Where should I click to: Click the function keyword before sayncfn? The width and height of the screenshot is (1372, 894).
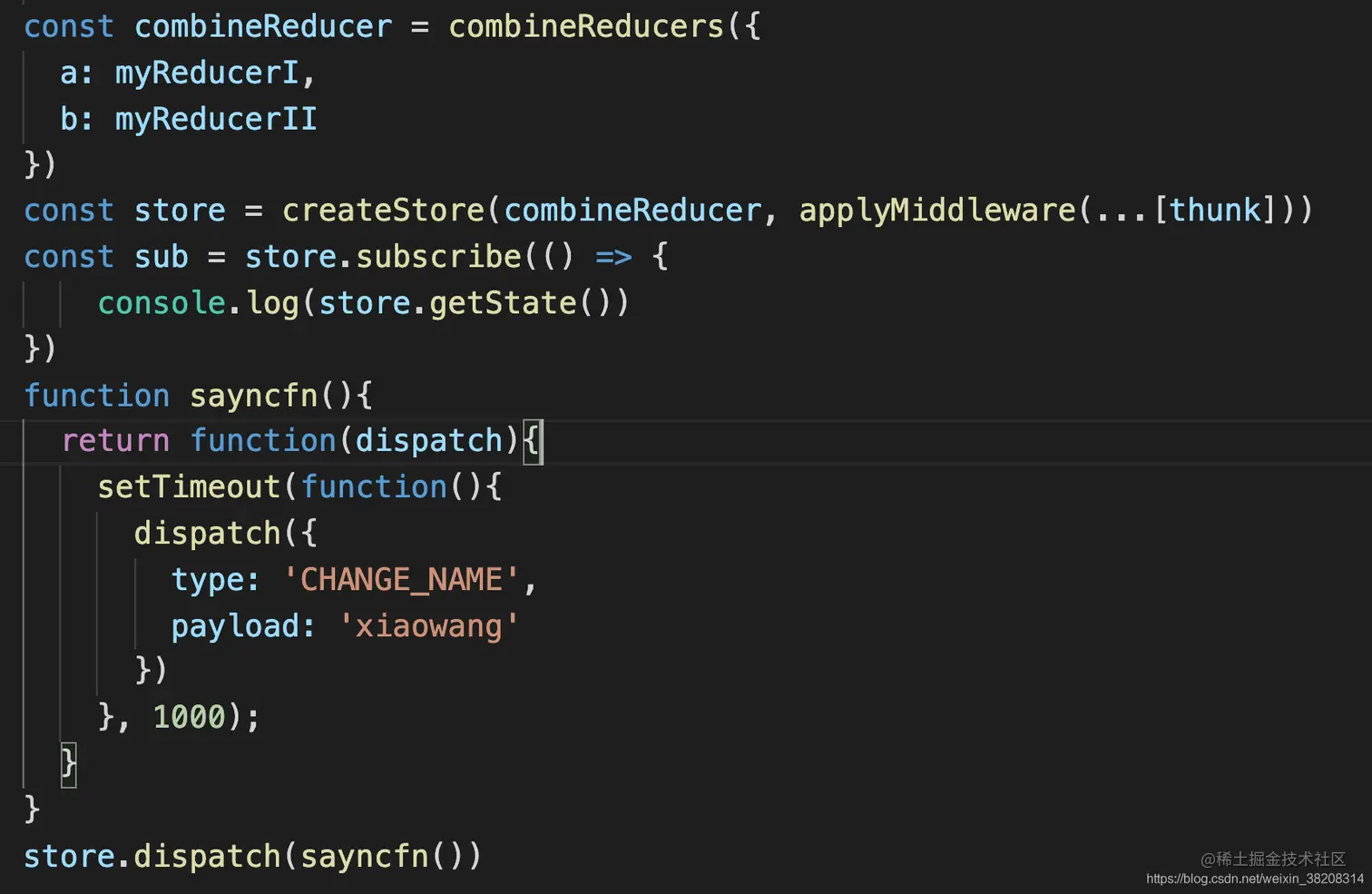(x=97, y=396)
